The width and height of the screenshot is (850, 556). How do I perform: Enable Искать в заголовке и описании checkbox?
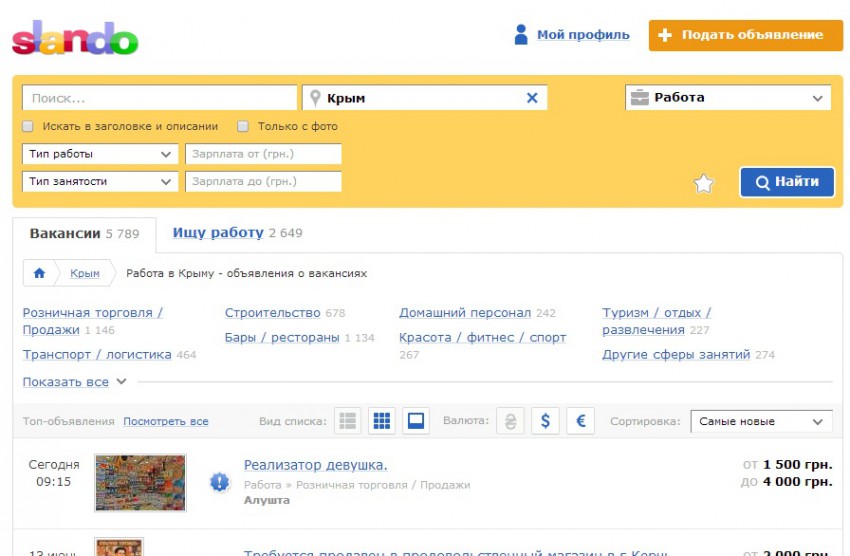pos(28,127)
